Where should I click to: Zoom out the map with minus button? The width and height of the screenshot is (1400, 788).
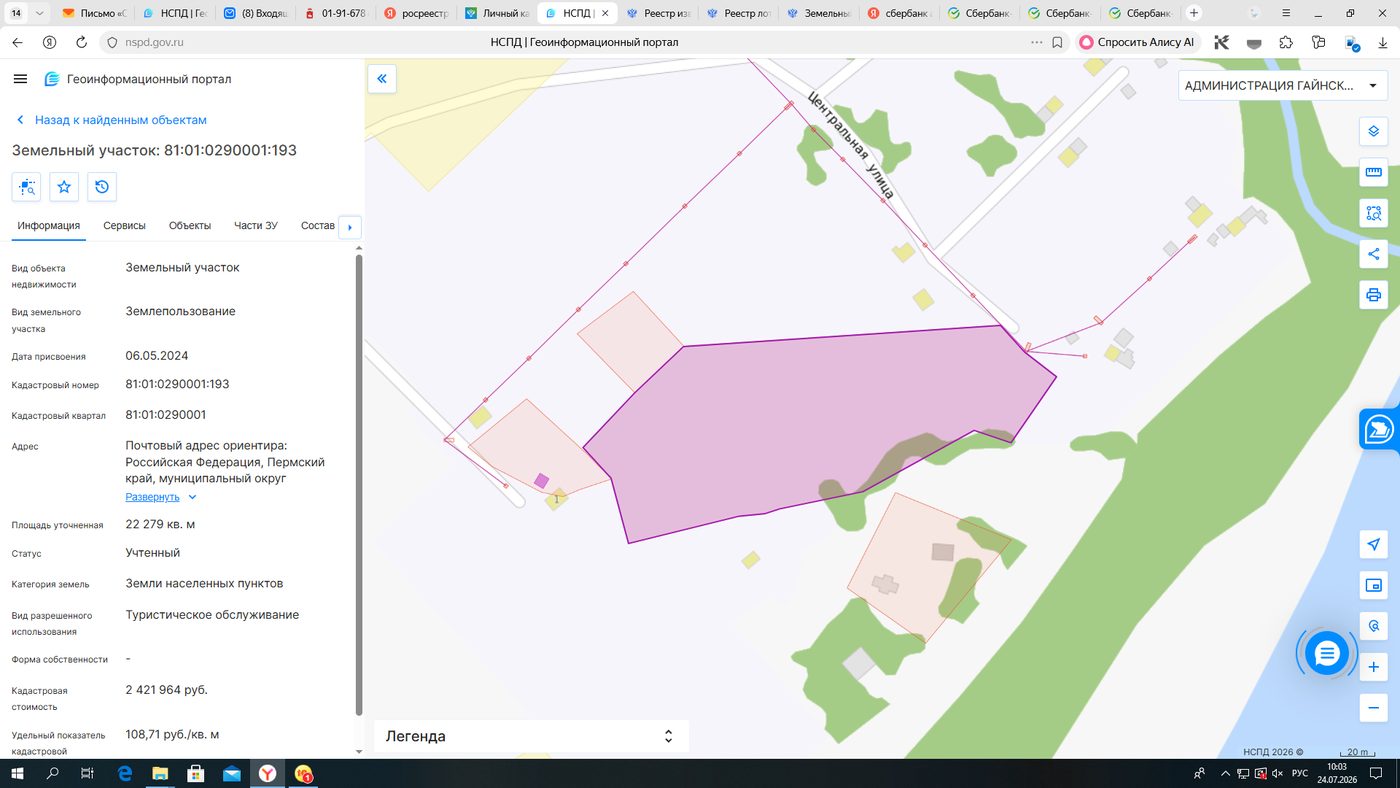(x=1374, y=708)
